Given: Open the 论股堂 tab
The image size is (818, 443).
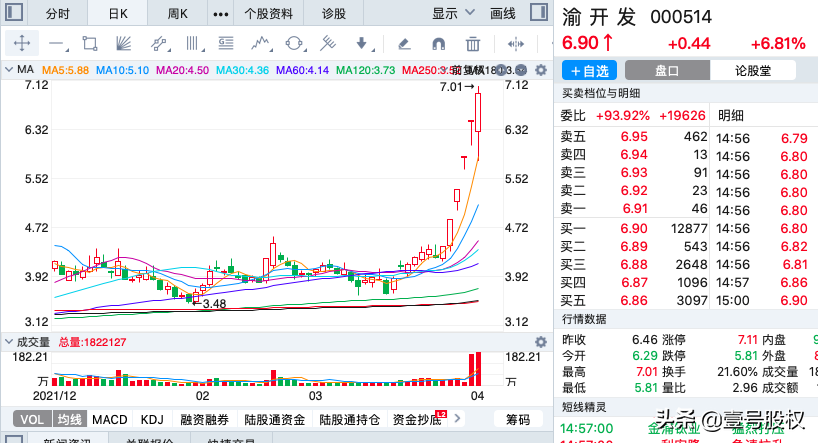Looking at the screenshot, I should click(x=753, y=71).
